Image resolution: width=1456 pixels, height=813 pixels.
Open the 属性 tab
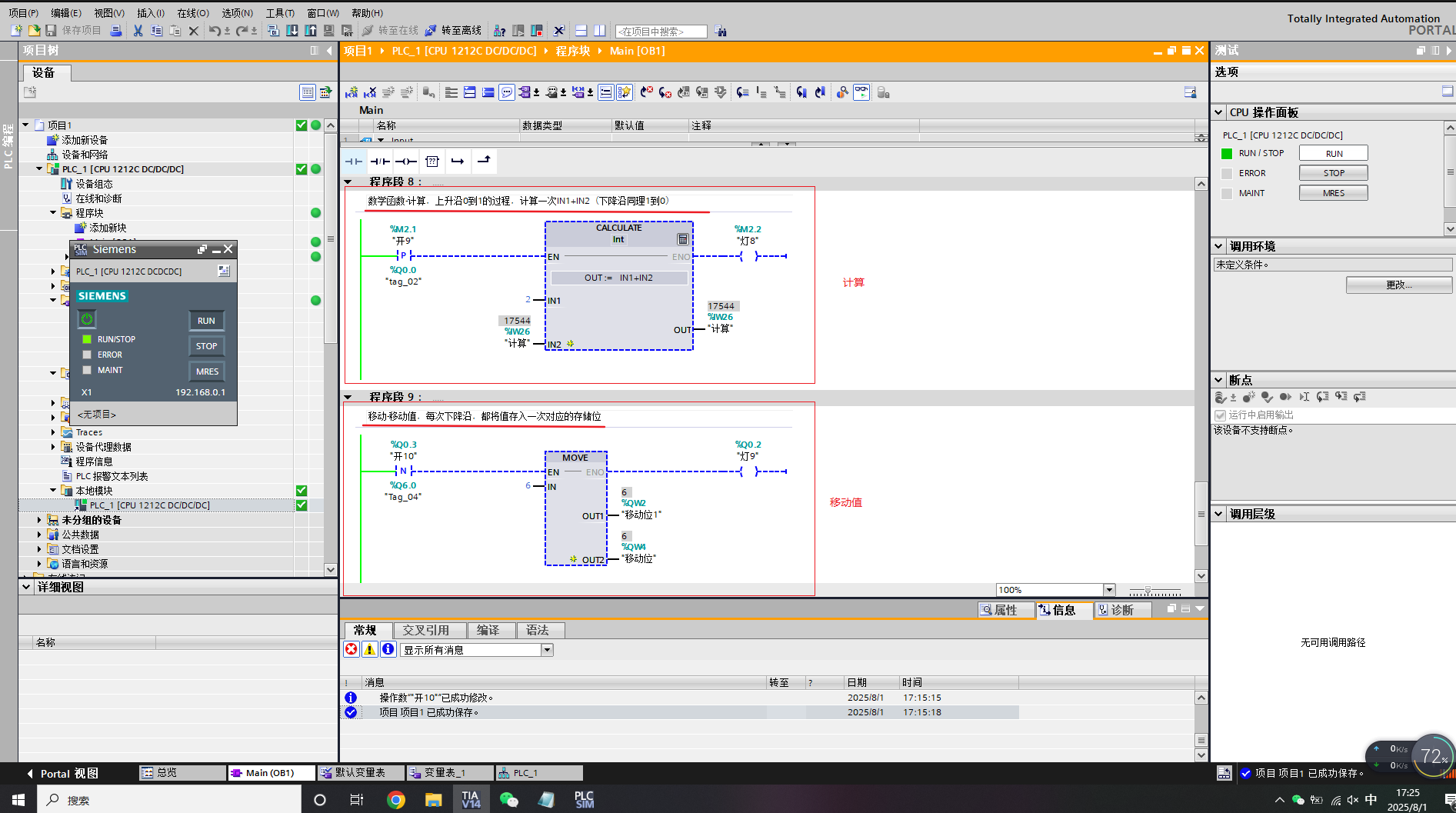click(1006, 610)
